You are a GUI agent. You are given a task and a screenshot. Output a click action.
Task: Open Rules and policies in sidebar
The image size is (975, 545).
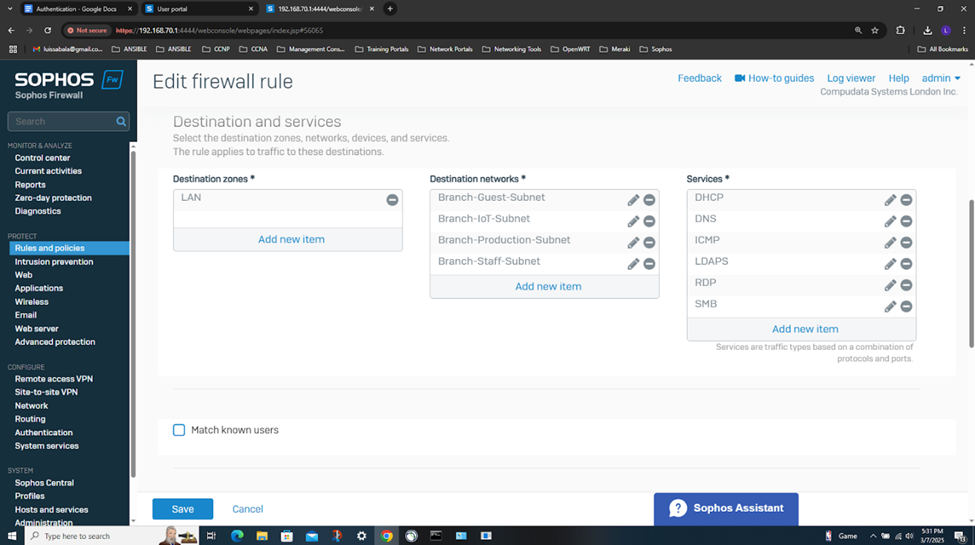click(68, 248)
